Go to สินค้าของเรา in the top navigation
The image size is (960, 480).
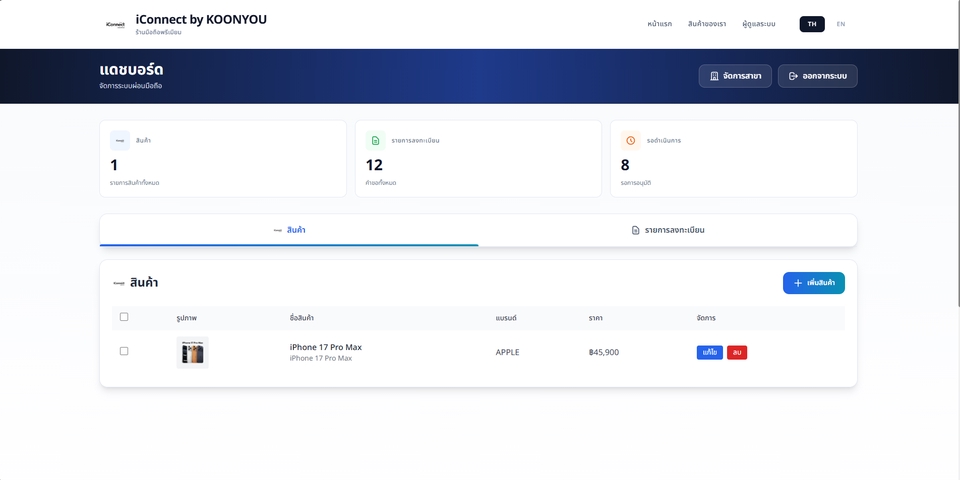[707, 24]
